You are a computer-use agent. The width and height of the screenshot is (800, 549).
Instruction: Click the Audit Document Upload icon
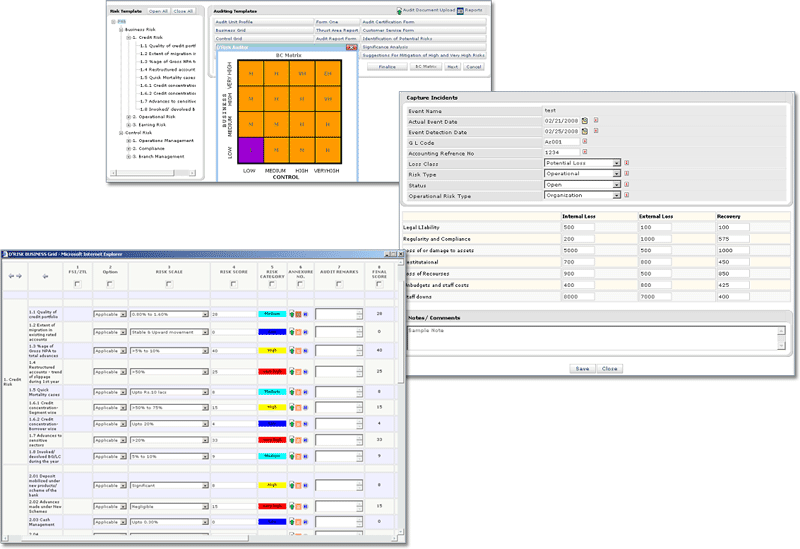pyautogui.click(x=396, y=9)
